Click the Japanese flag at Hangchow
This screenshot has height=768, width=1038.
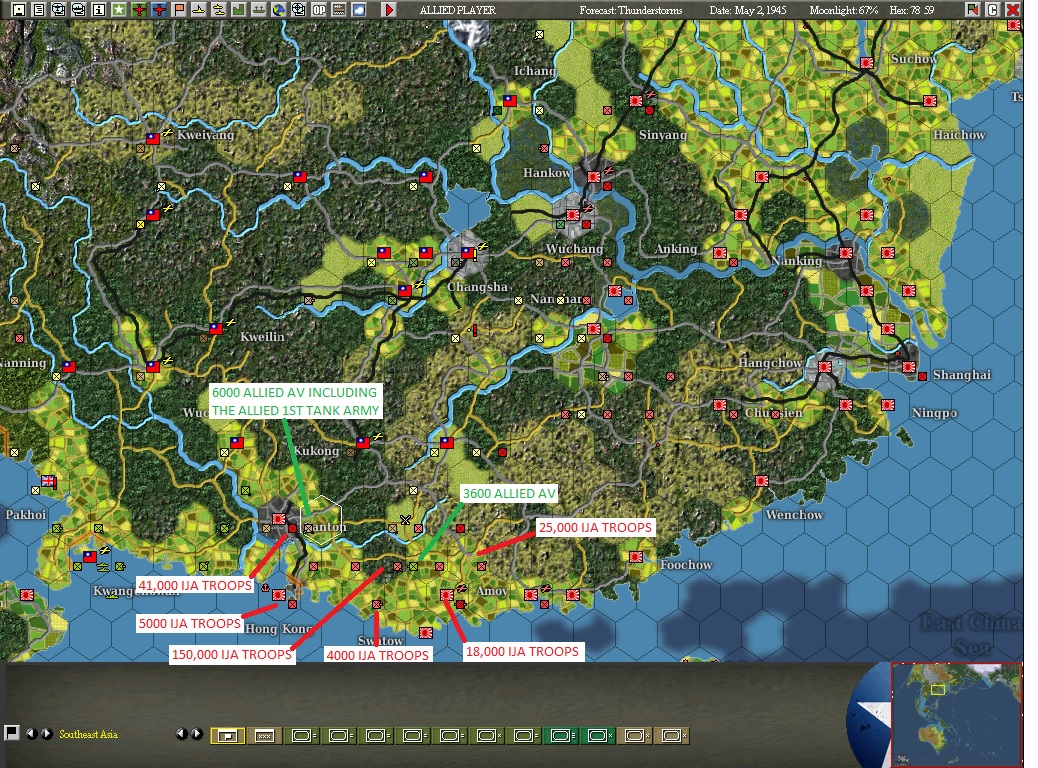[x=825, y=366]
